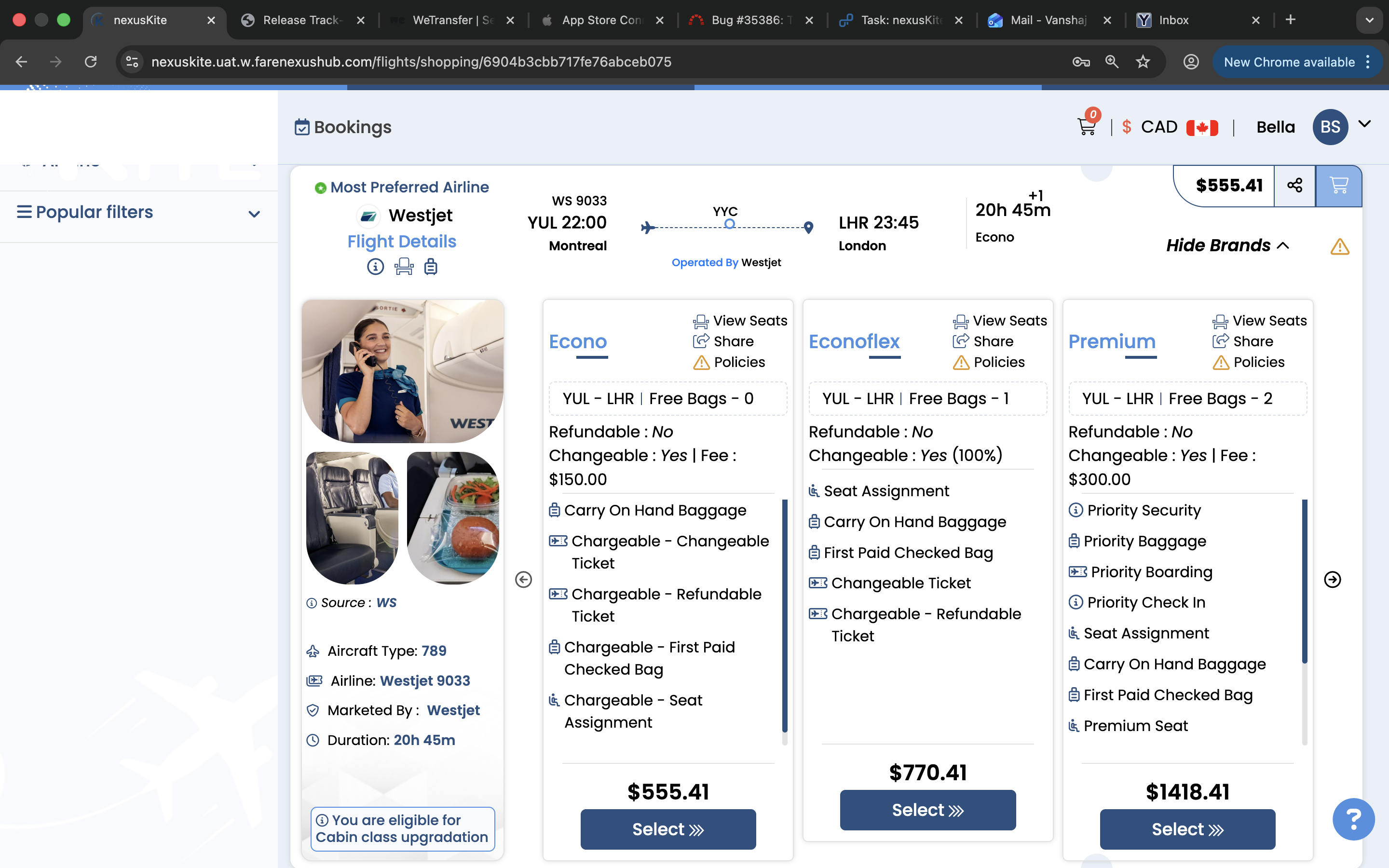Image resolution: width=1389 pixels, height=868 pixels.
Task: Open the Bella user profile dropdown
Action: coord(1364,124)
